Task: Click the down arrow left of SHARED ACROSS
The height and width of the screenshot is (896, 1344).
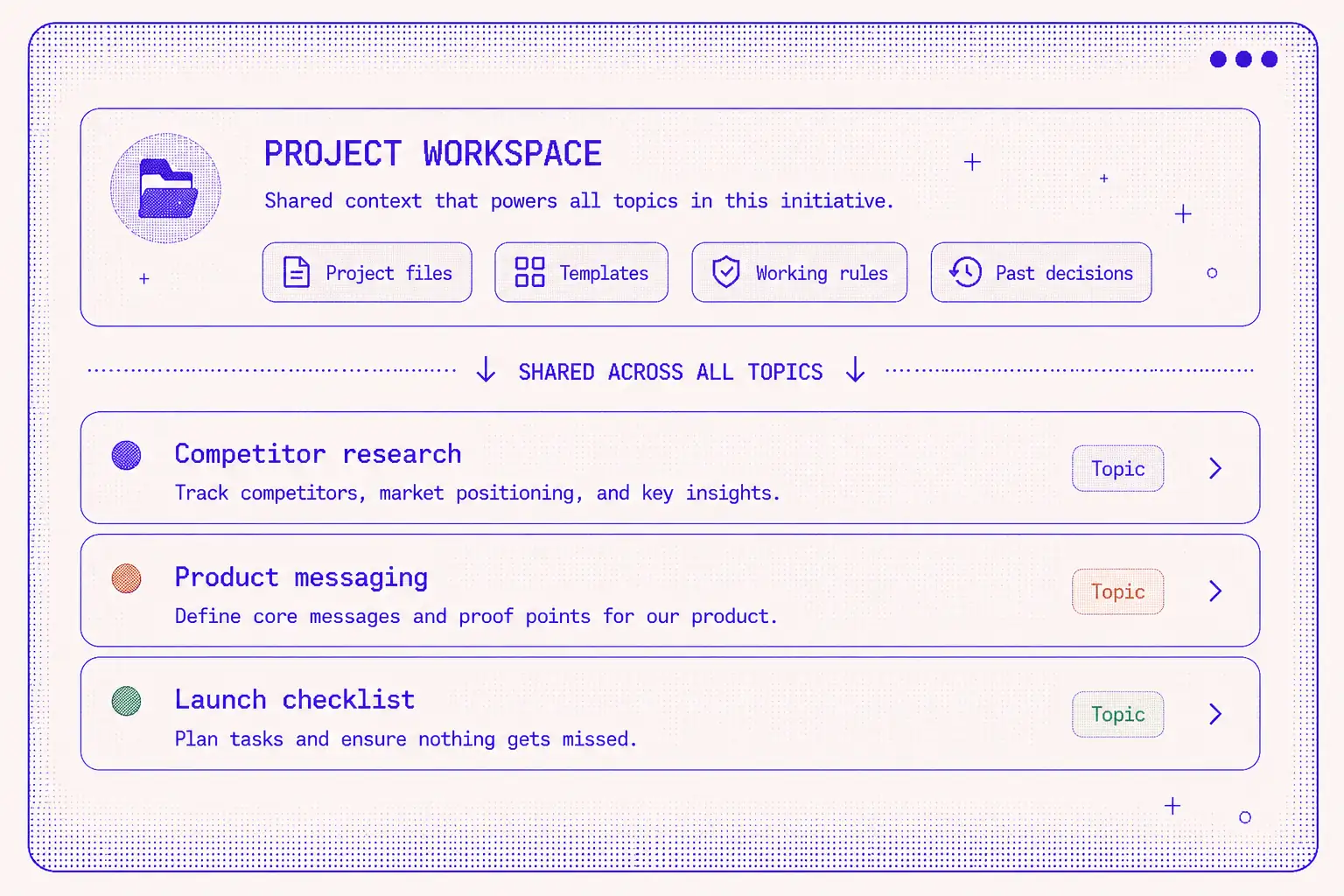Action: pyautogui.click(x=486, y=370)
